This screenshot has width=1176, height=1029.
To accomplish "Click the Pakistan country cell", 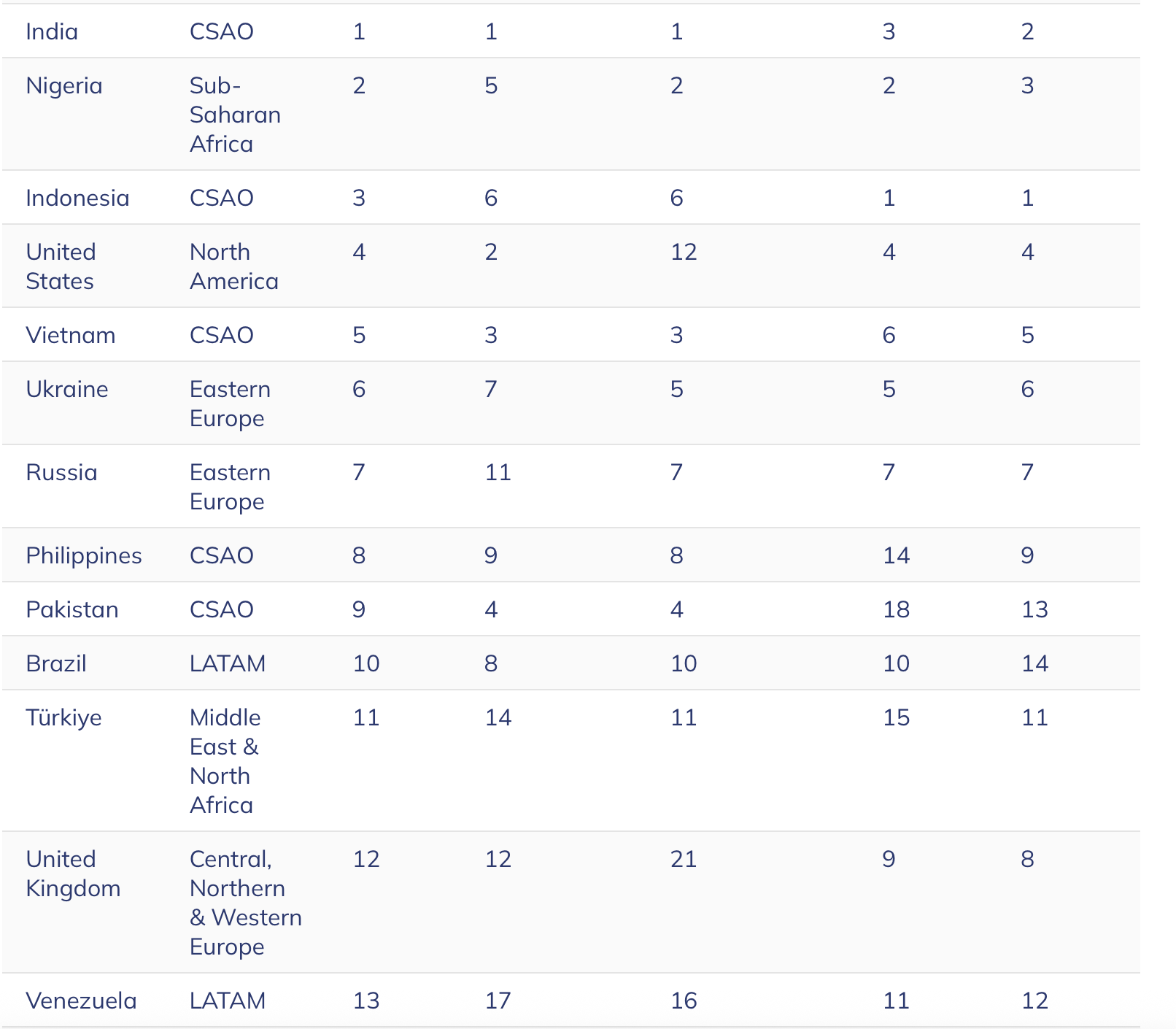I will point(72,609).
